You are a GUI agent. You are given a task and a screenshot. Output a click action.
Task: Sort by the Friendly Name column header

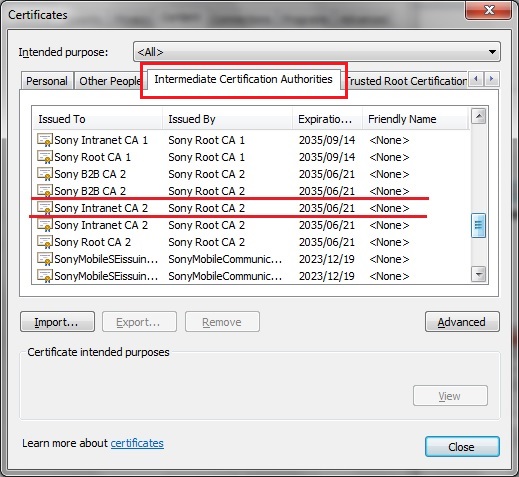click(x=416, y=119)
